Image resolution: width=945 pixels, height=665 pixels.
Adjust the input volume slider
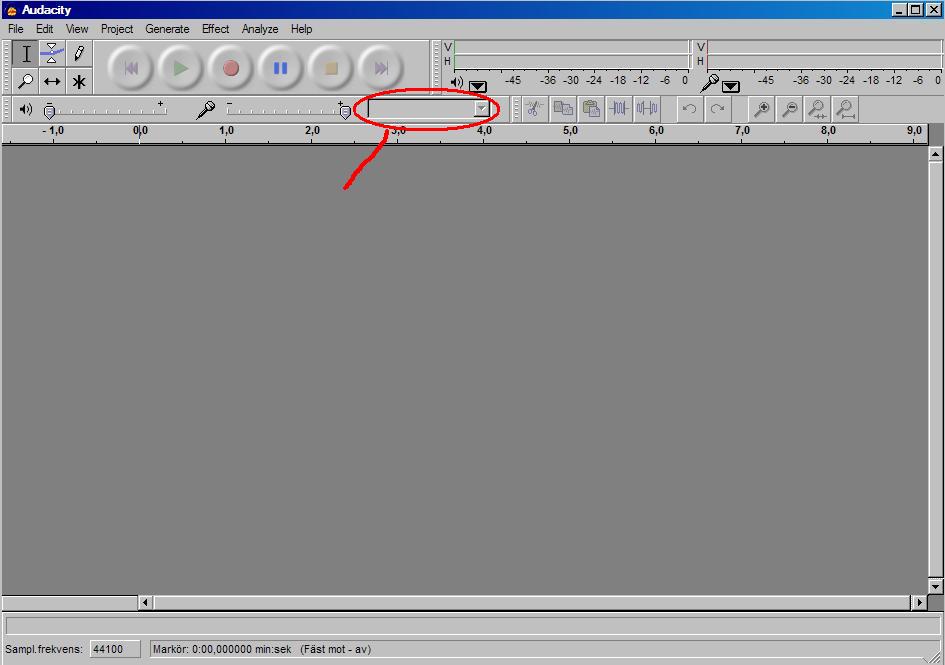pos(345,111)
